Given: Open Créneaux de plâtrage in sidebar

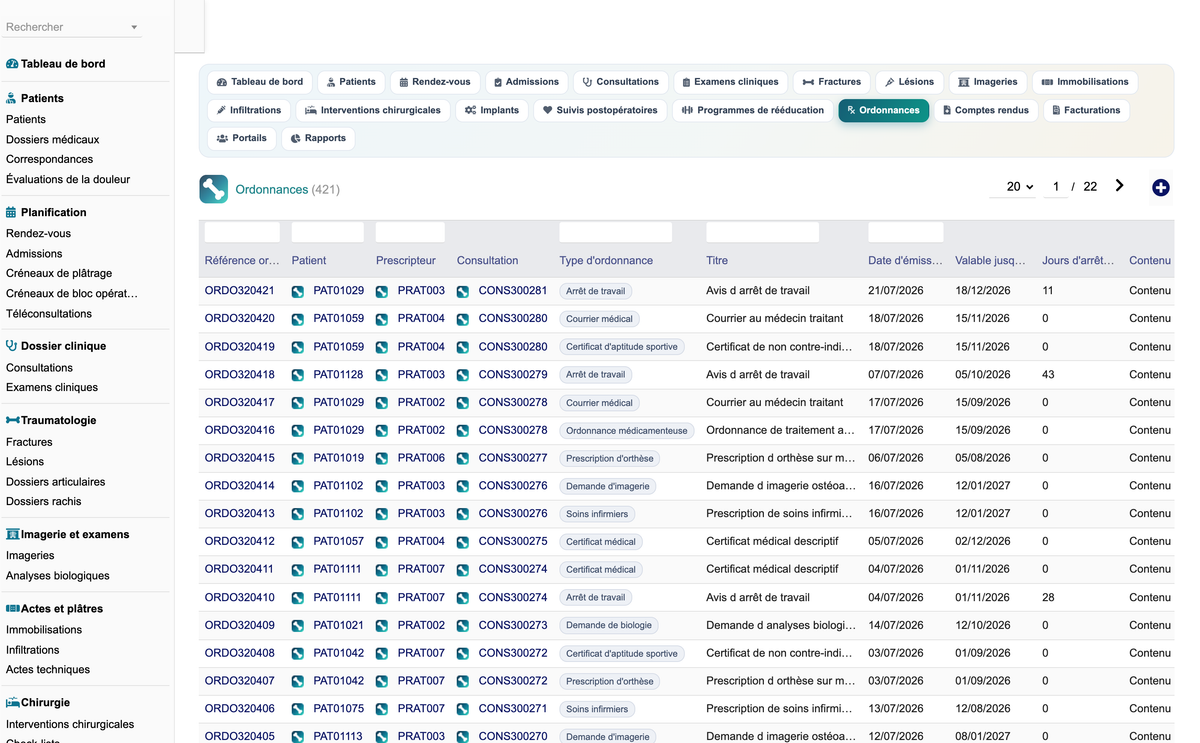Looking at the screenshot, I should [59, 274].
